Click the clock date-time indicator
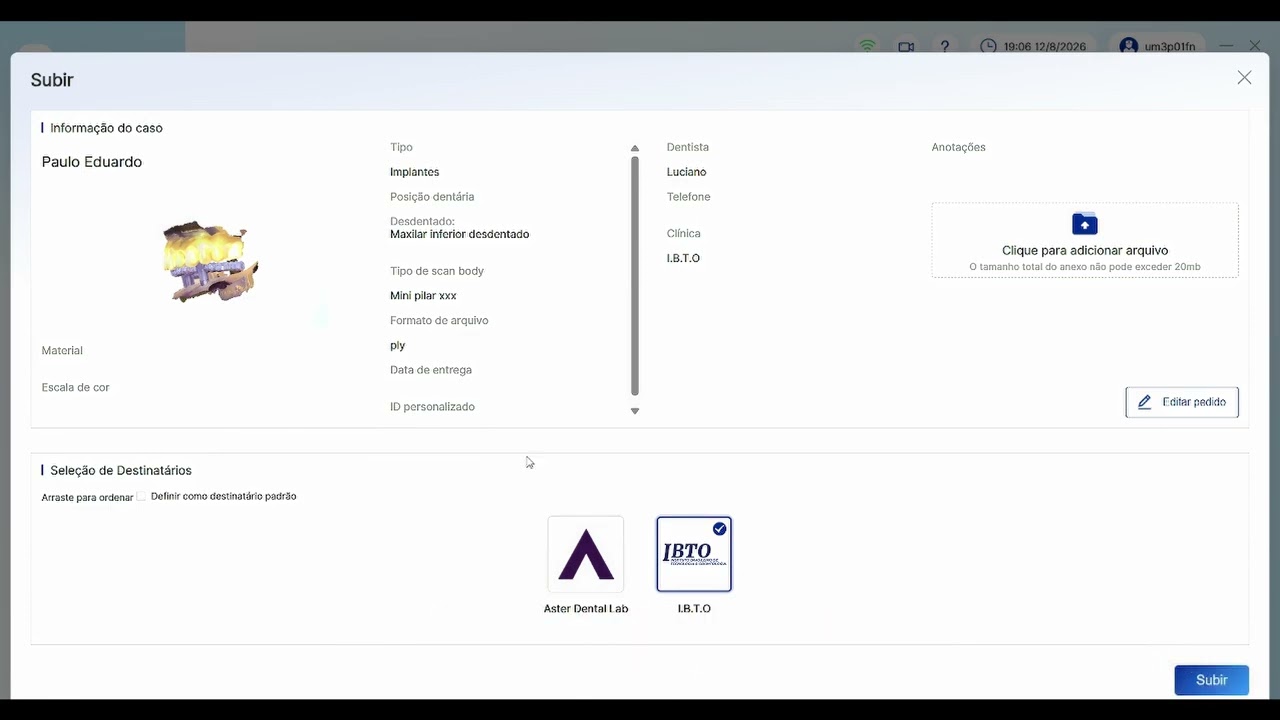Image resolution: width=1280 pixels, height=720 pixels. tap(1032, 46)
